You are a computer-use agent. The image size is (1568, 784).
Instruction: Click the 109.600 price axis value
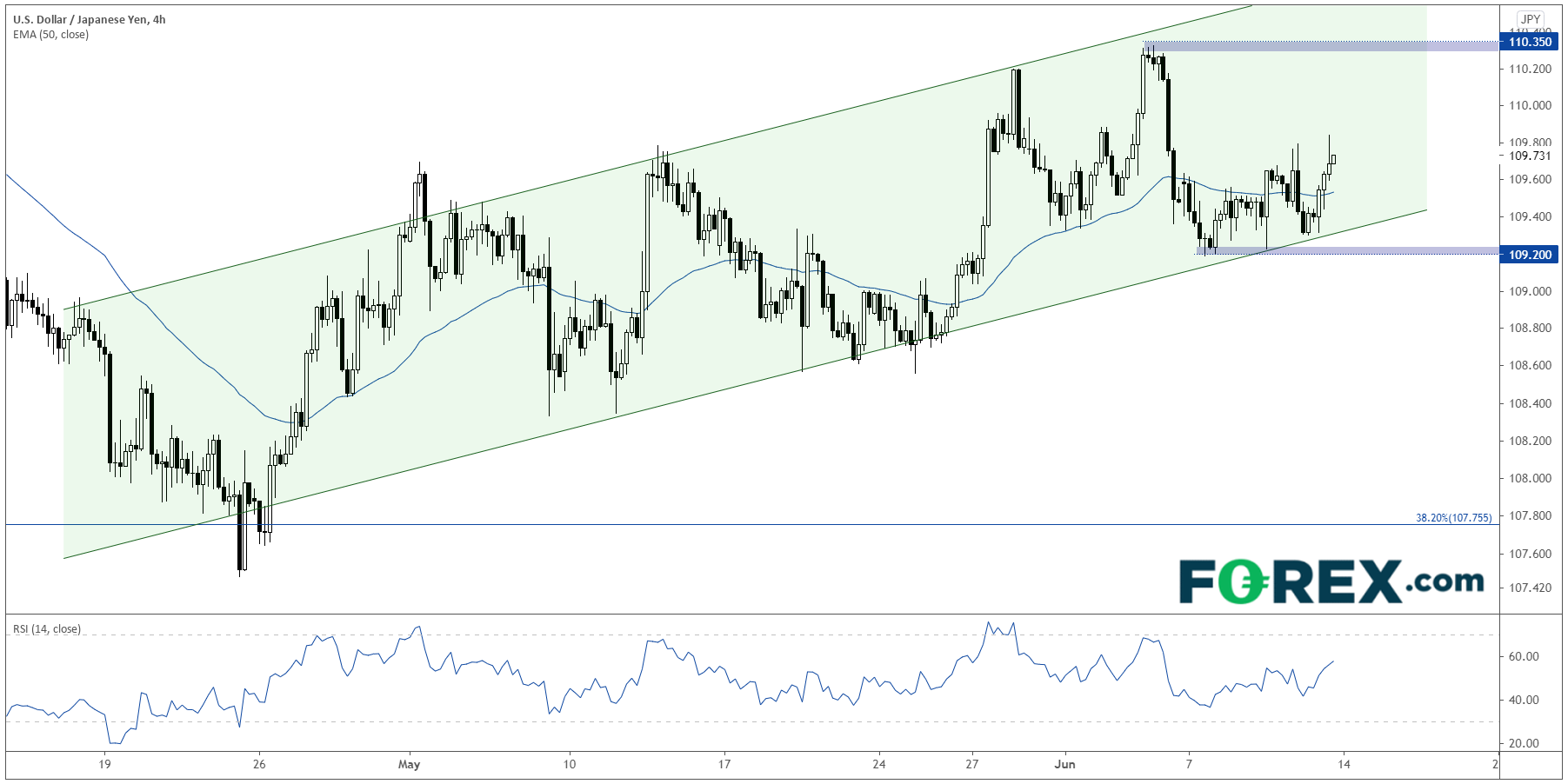coord(1530,180)
